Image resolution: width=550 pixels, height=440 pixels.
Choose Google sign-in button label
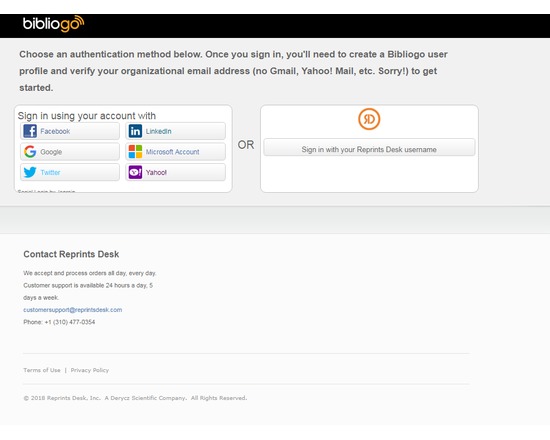coord(51,152)
